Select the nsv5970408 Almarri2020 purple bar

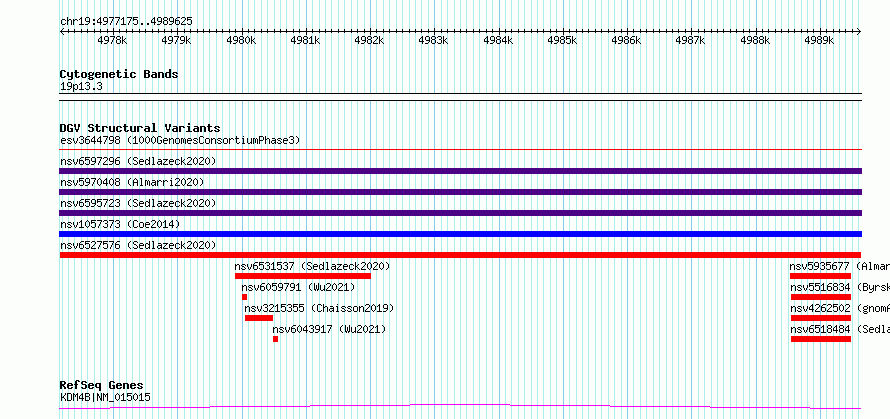460,192
